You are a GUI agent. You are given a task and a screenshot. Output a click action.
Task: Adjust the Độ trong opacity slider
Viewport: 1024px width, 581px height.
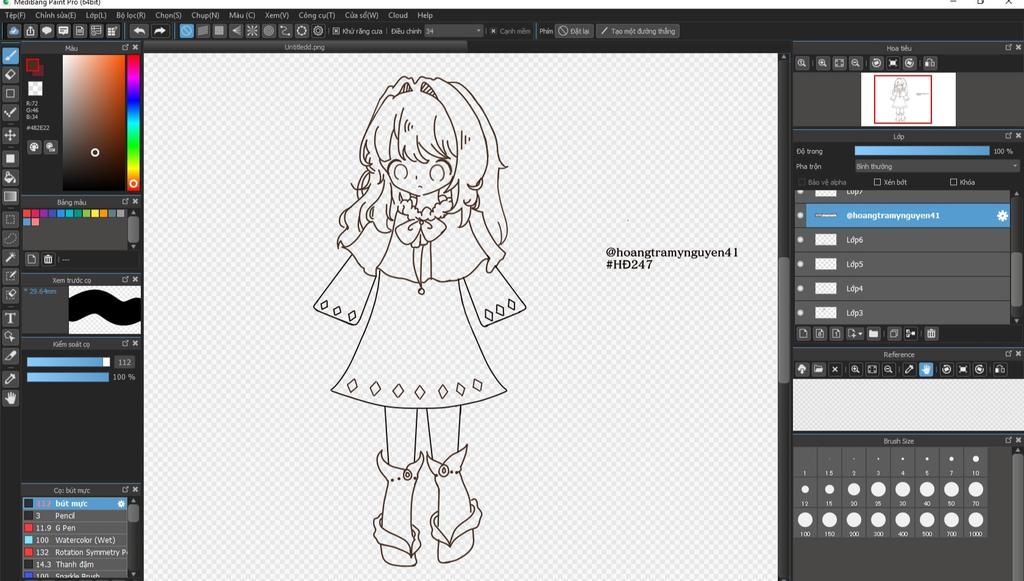point(922,151)
